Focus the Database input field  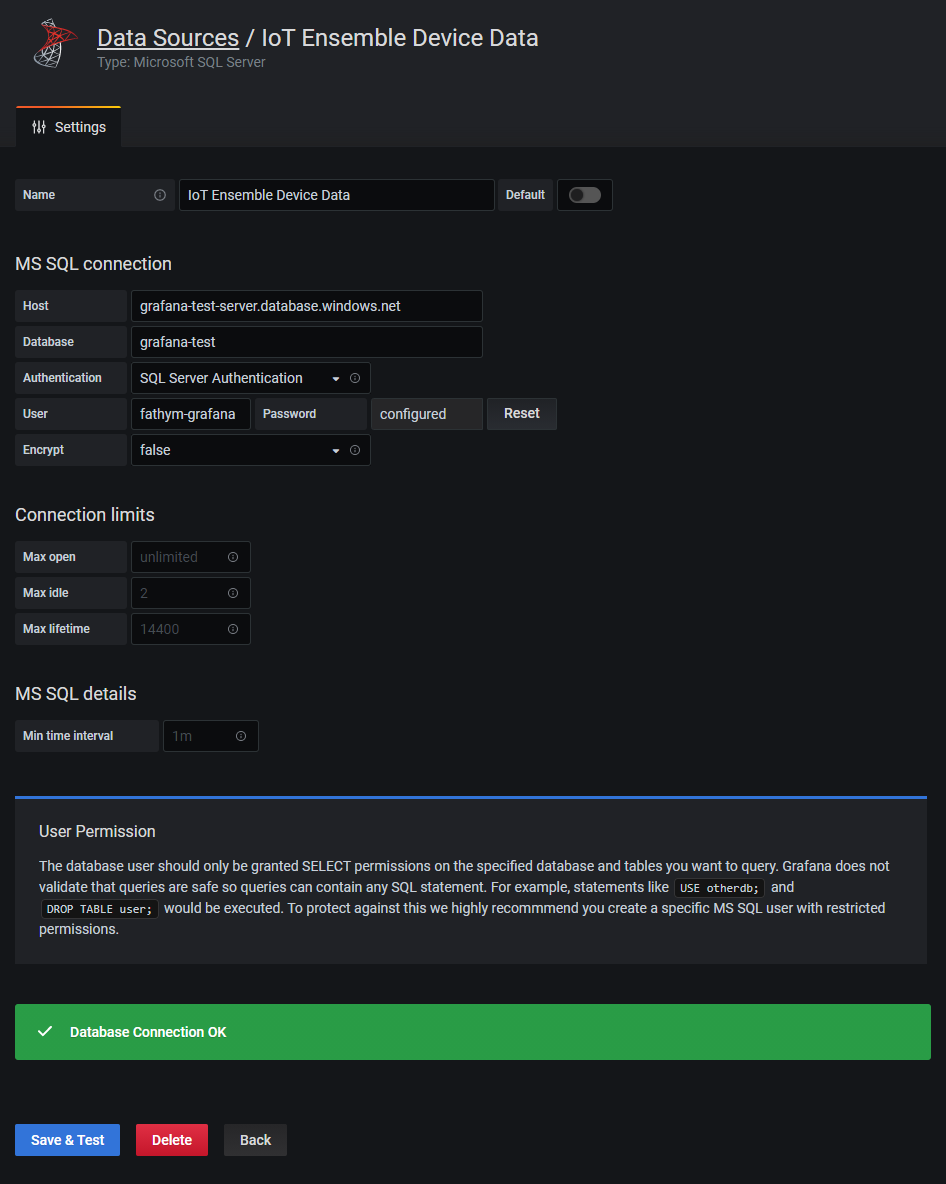click(307, 342)
